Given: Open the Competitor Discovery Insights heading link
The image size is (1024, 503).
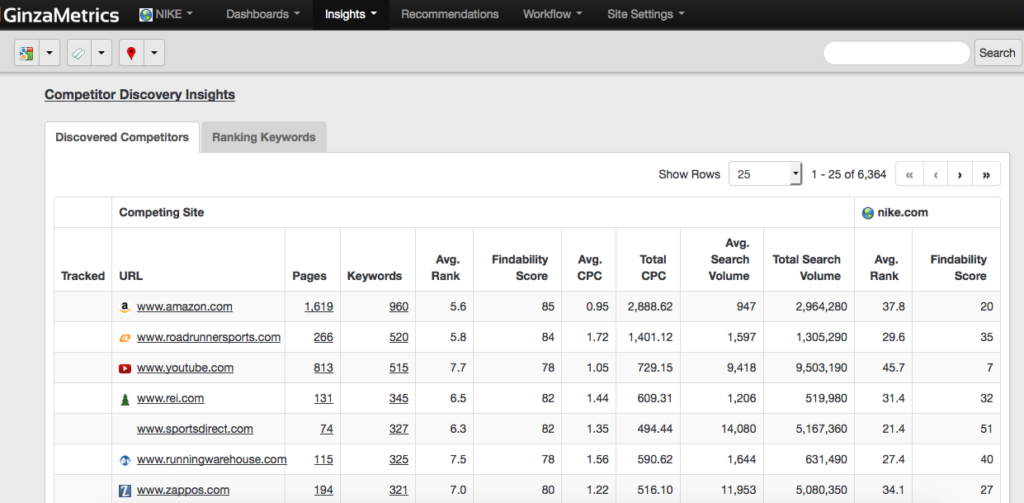Looking at the screenshot, I should pyautogui.click(x=140, y=95).
